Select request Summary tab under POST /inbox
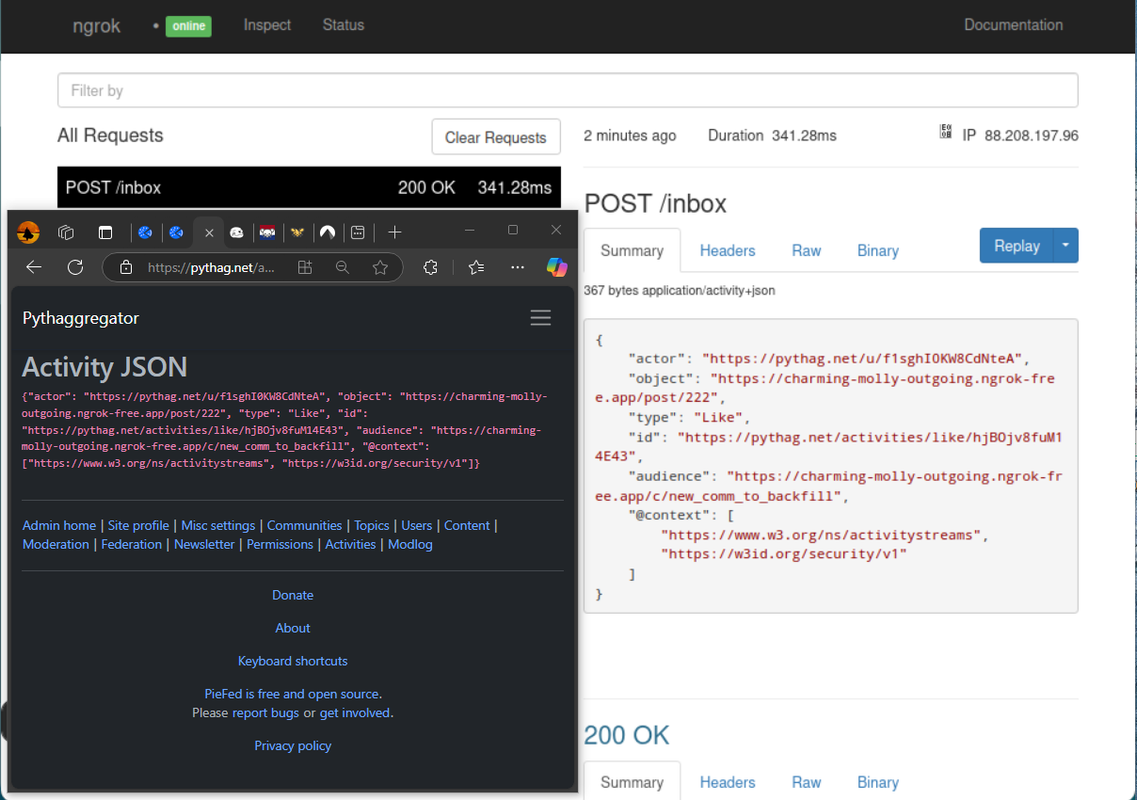The width and height of the screenshot is (1137, 800). [632, 250]
